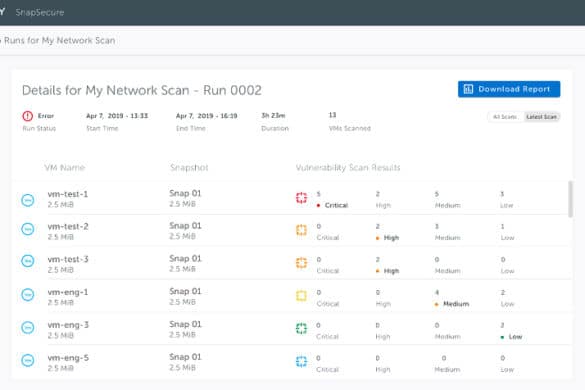
Task: Open the SnapSecure header item
Action: (40, 12)
